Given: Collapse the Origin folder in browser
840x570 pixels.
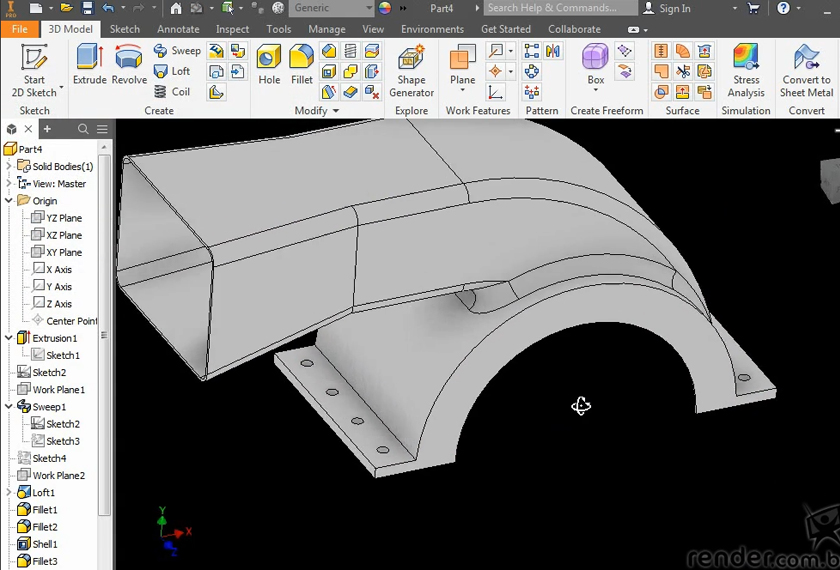Looking at the screenshot, I should tap(9, 201).
